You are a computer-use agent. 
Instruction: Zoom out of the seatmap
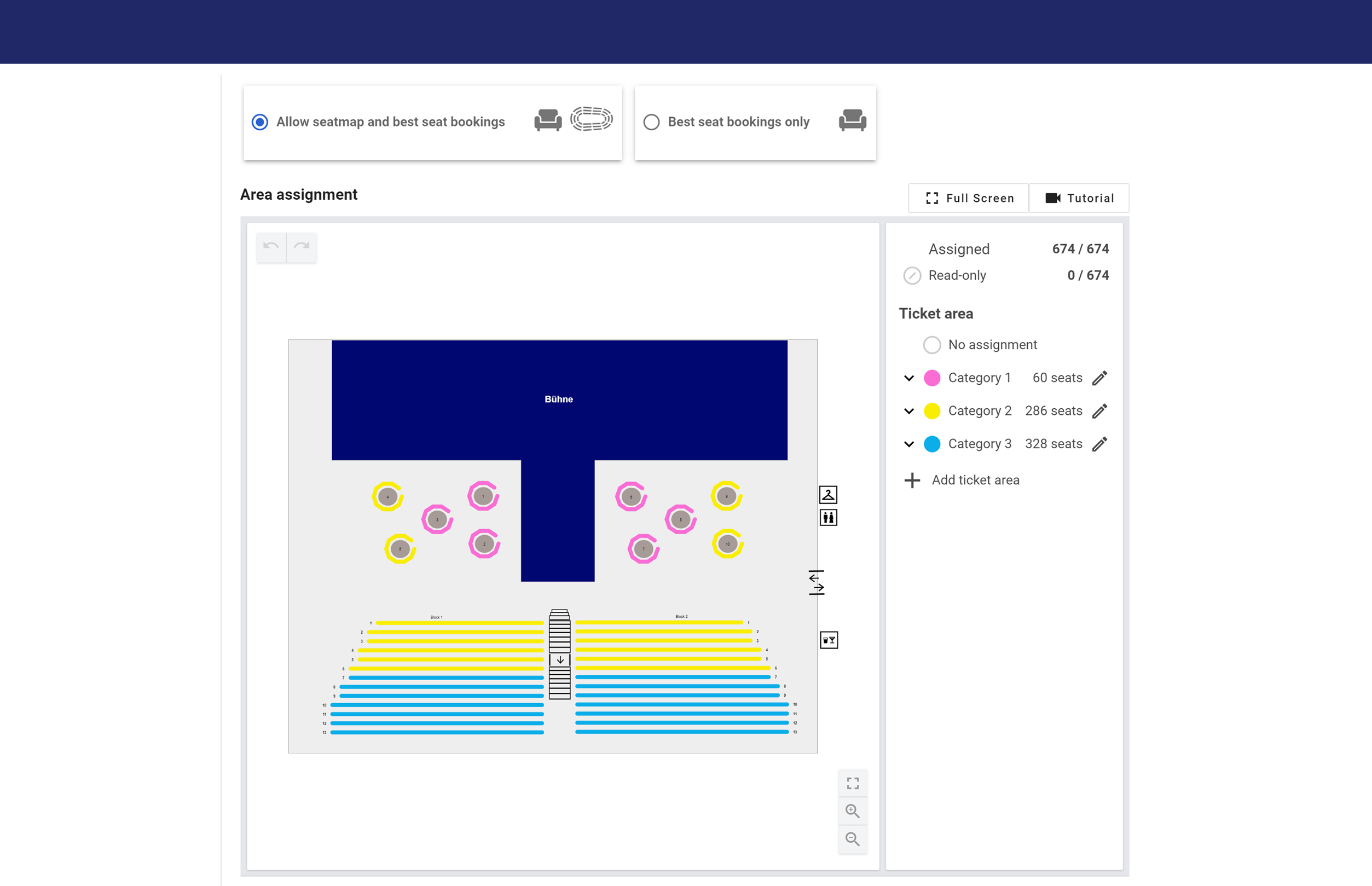click(x=853, y=839)
